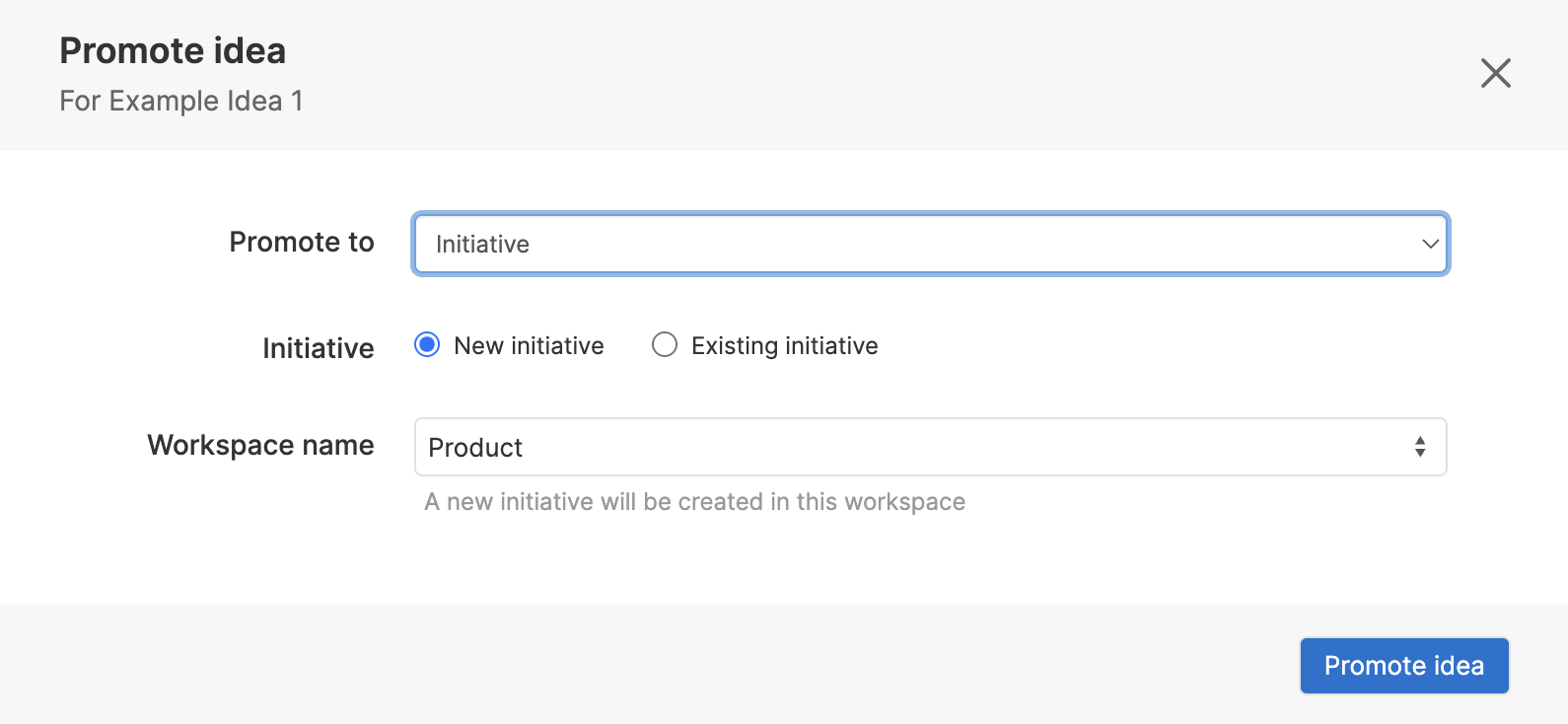Click the empty circle beside Existing initiative
This screenshot has height=724, width=1568.
click(x=665, y=345)
